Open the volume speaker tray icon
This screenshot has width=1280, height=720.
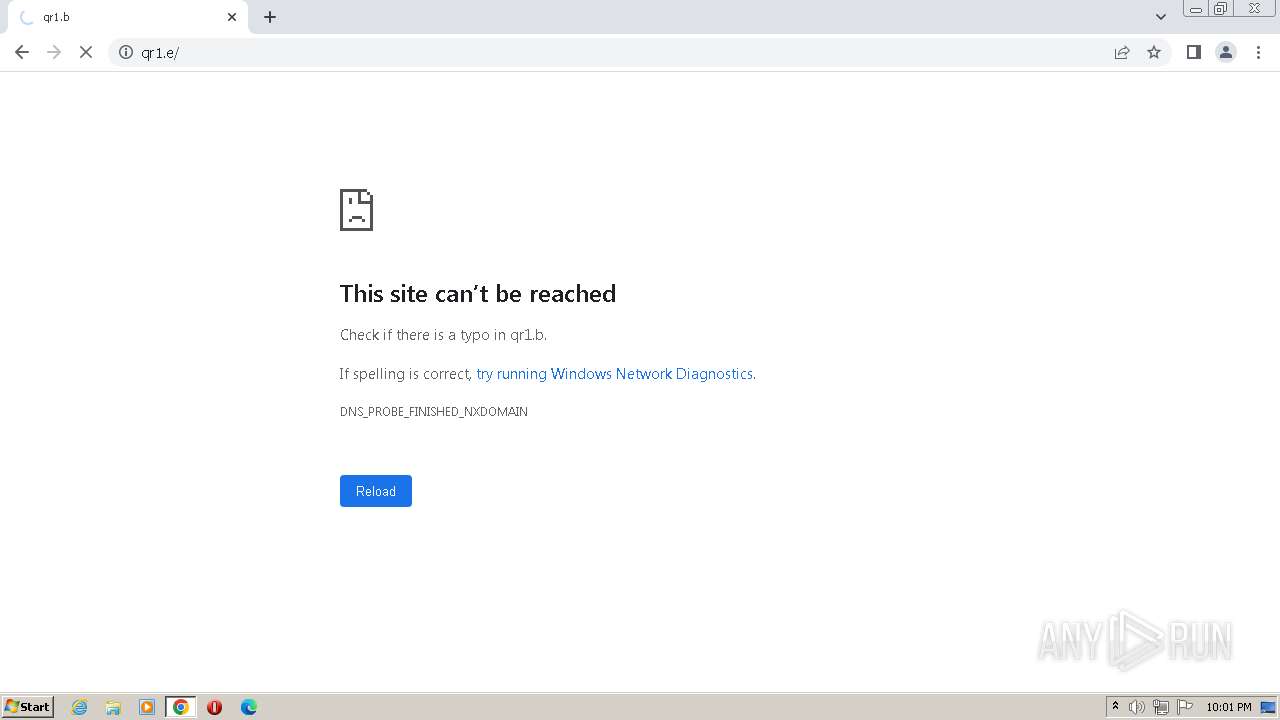pos(1137,707)
